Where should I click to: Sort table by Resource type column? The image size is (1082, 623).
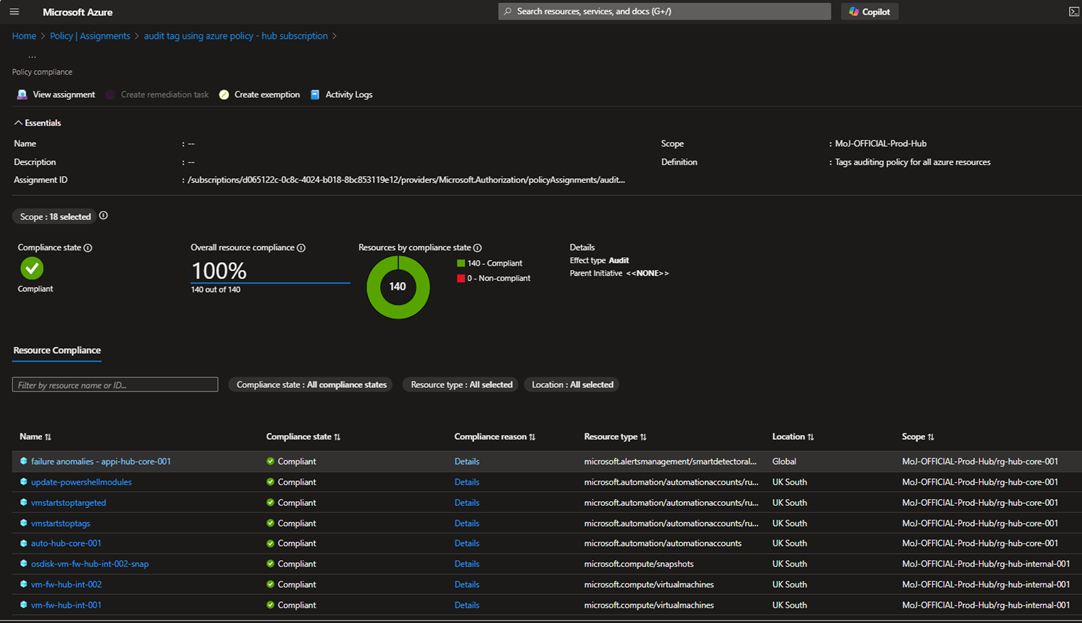pyautogui.click(x=615, y=437)
